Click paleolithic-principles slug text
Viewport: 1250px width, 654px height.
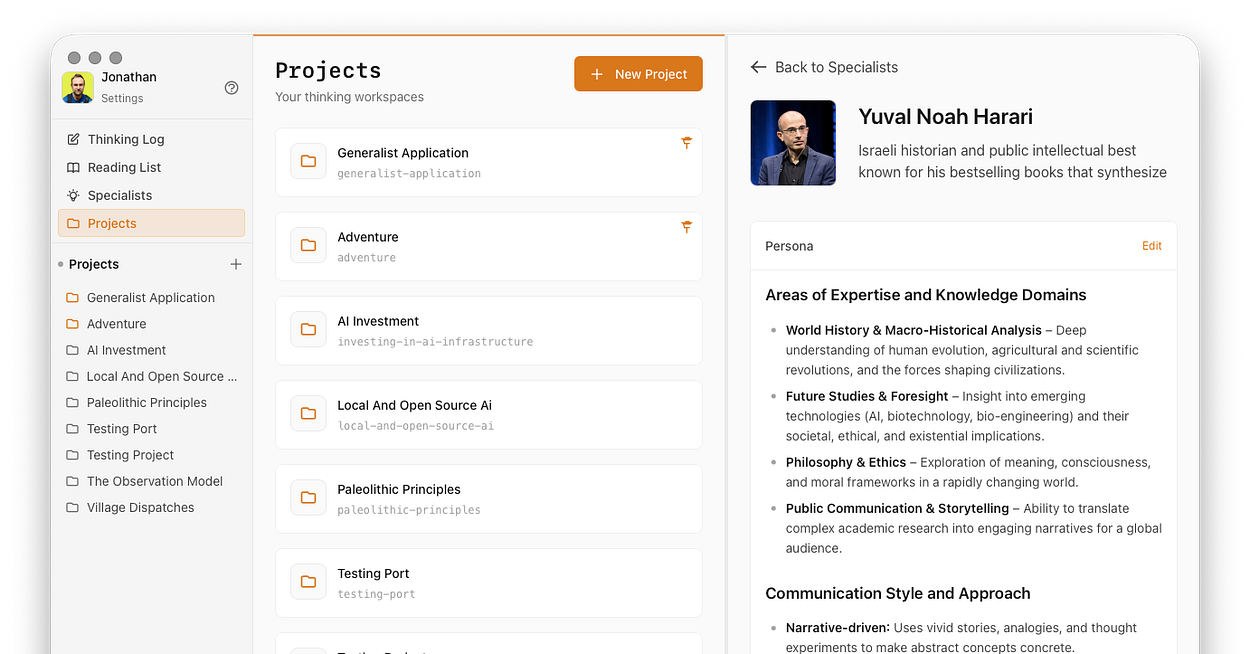[x=409, y=510]
